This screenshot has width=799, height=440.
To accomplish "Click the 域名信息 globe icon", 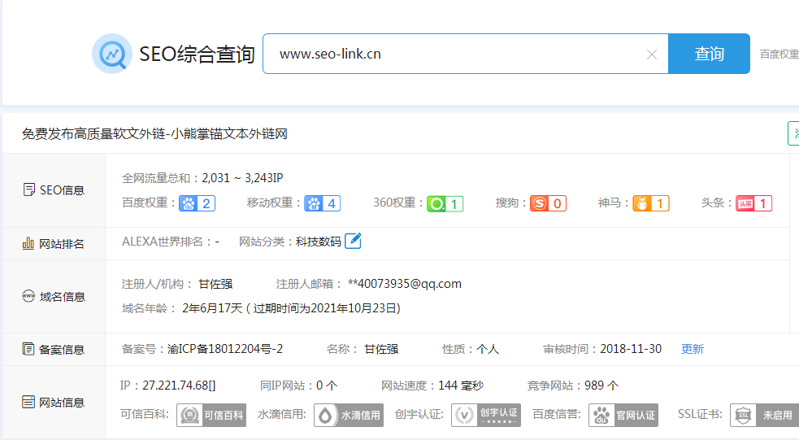I will click(29, 296).
